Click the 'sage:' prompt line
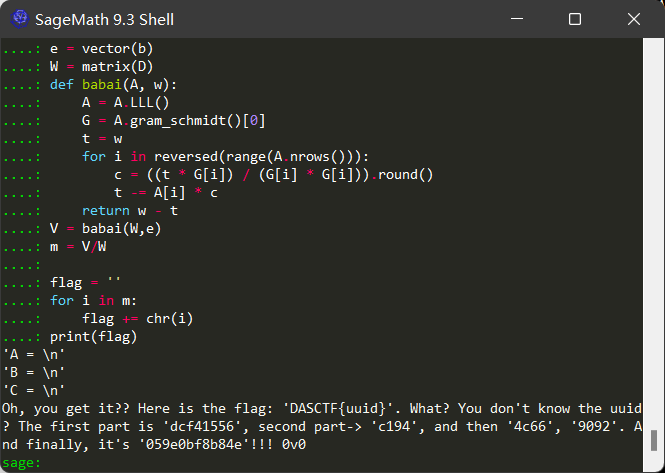Viewport: 665px width, 473px height. pyautogui.click(x=22, y=463)
